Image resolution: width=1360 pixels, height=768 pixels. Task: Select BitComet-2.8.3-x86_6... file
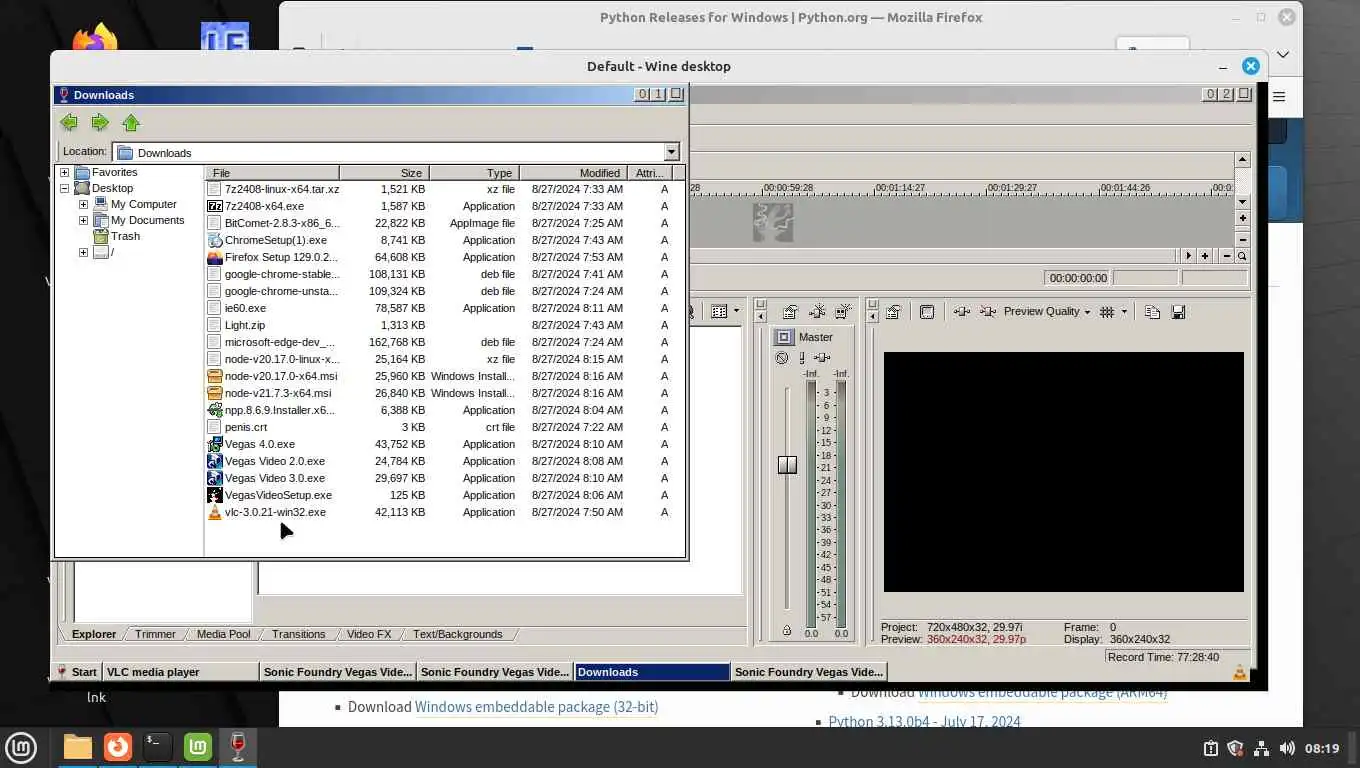tap(282, 223)
